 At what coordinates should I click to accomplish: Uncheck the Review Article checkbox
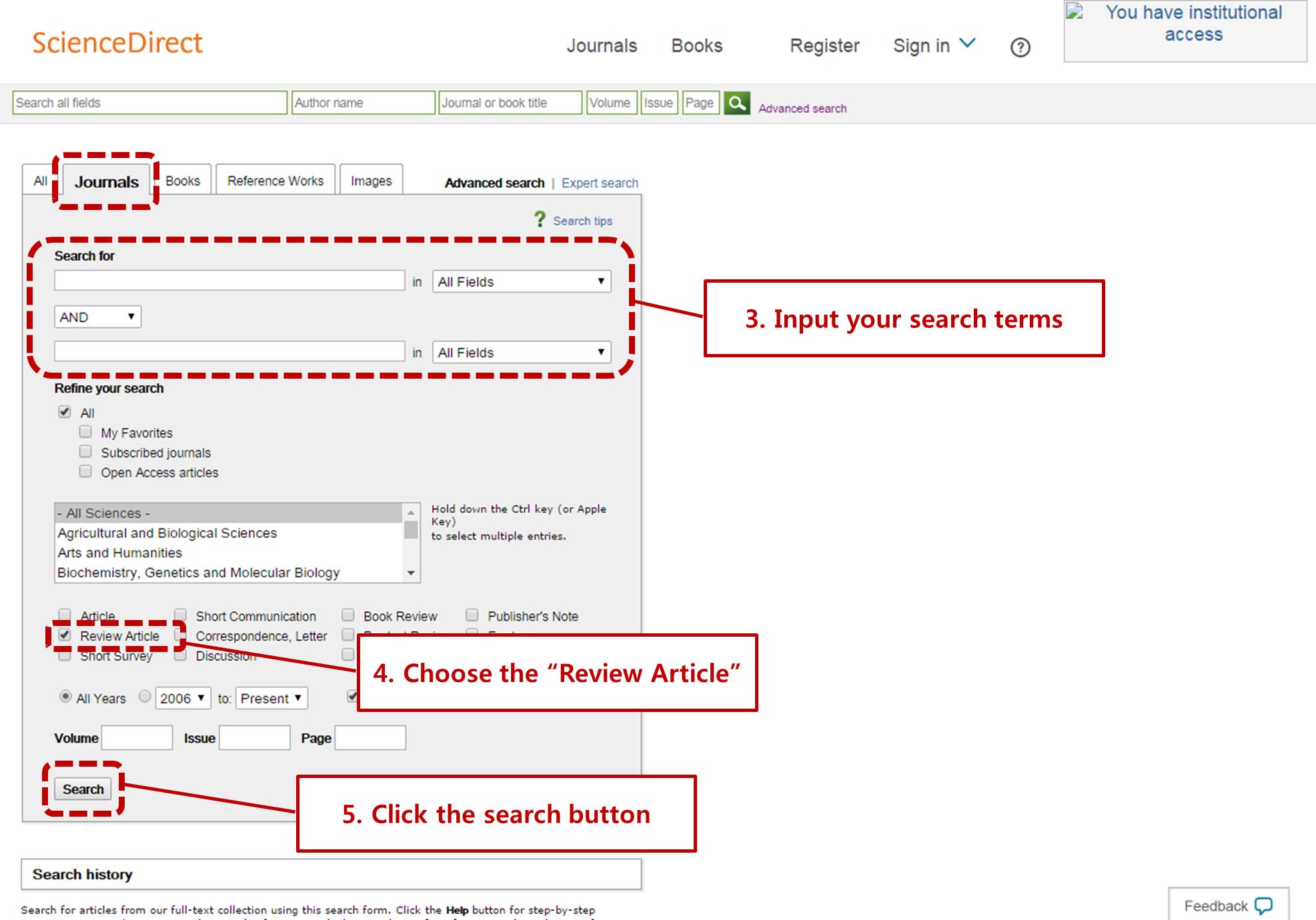[x=64, y=635]
